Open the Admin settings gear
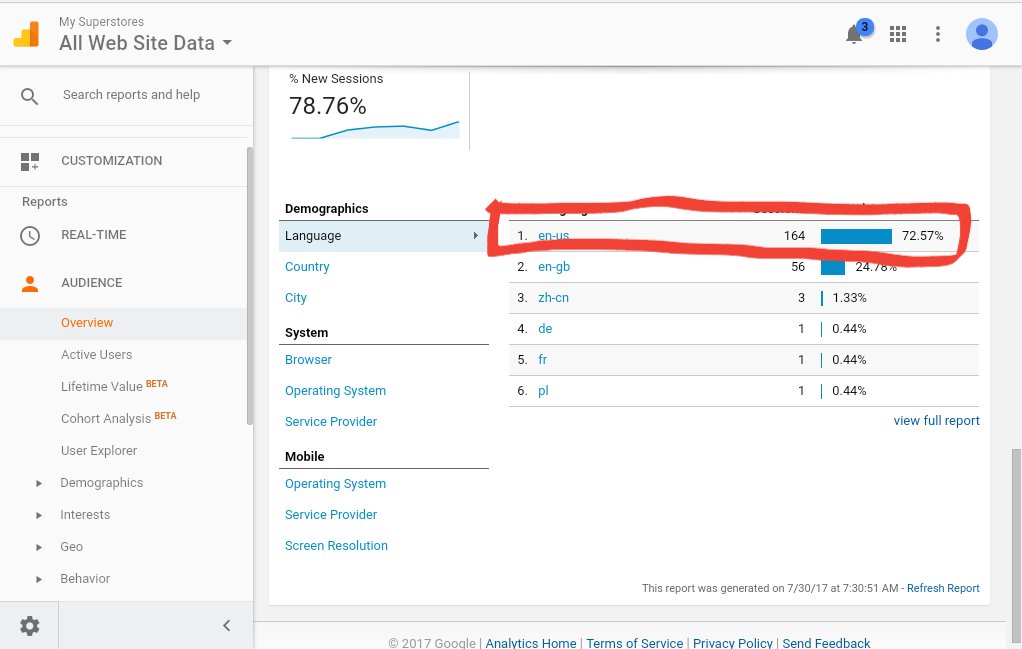Image resolution: width=1022 pixels, height=649 pixels. click(29, 626)
